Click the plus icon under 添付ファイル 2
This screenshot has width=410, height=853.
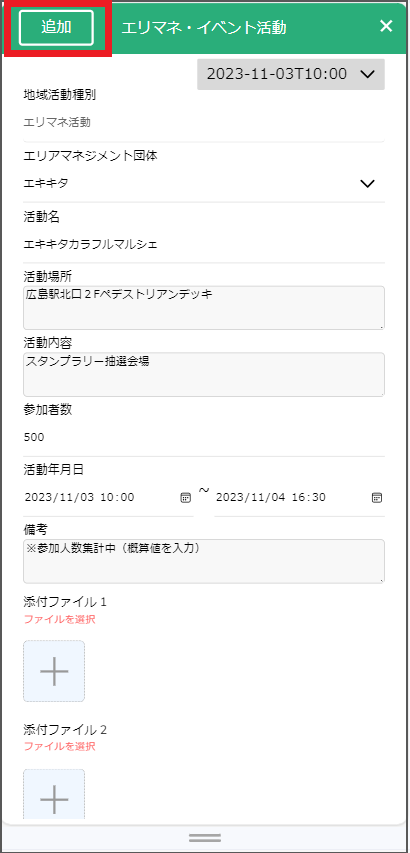54,794
